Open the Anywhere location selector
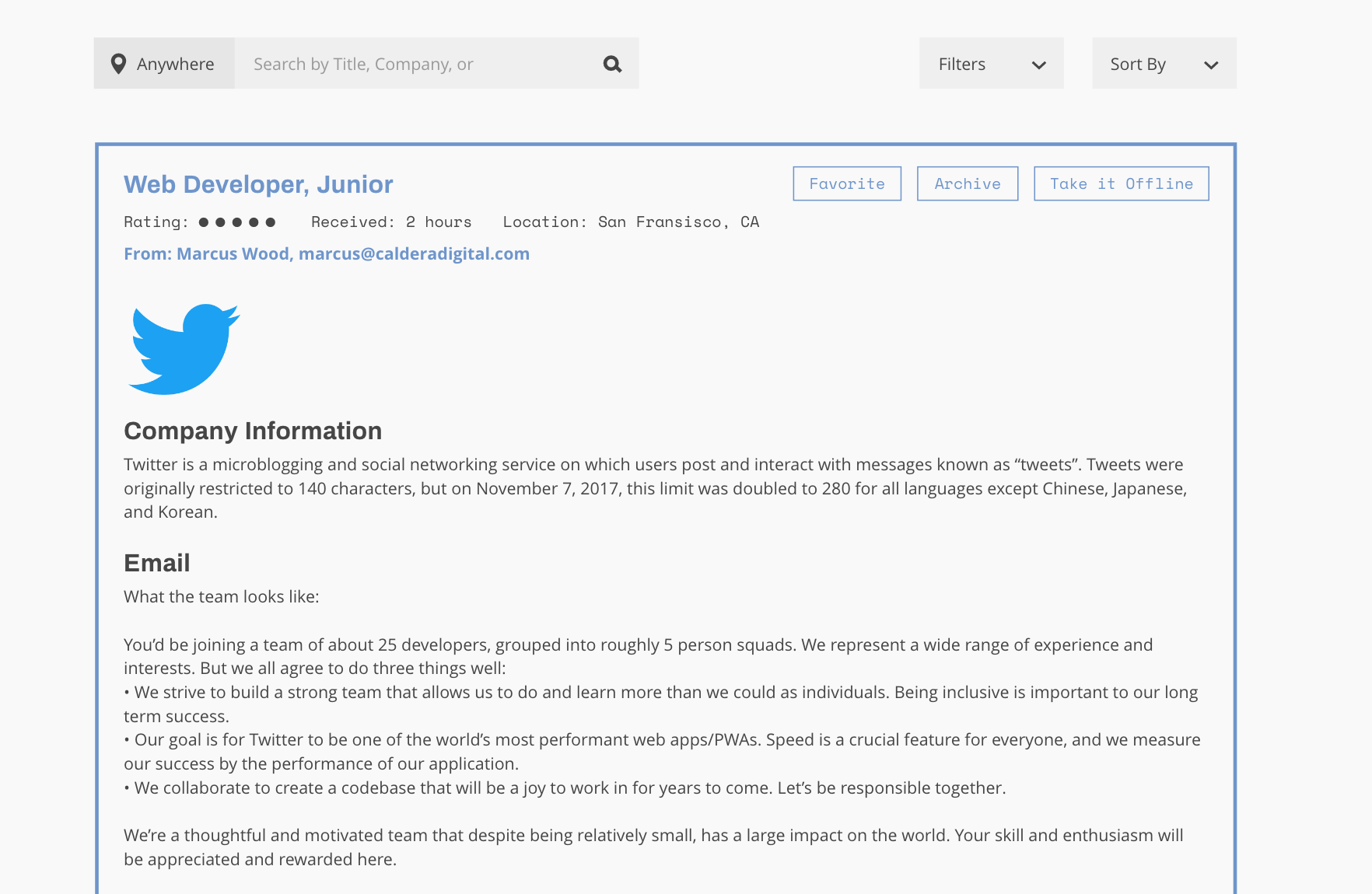This screenshot has height=894, width=1372. click(x=164, y=64)
